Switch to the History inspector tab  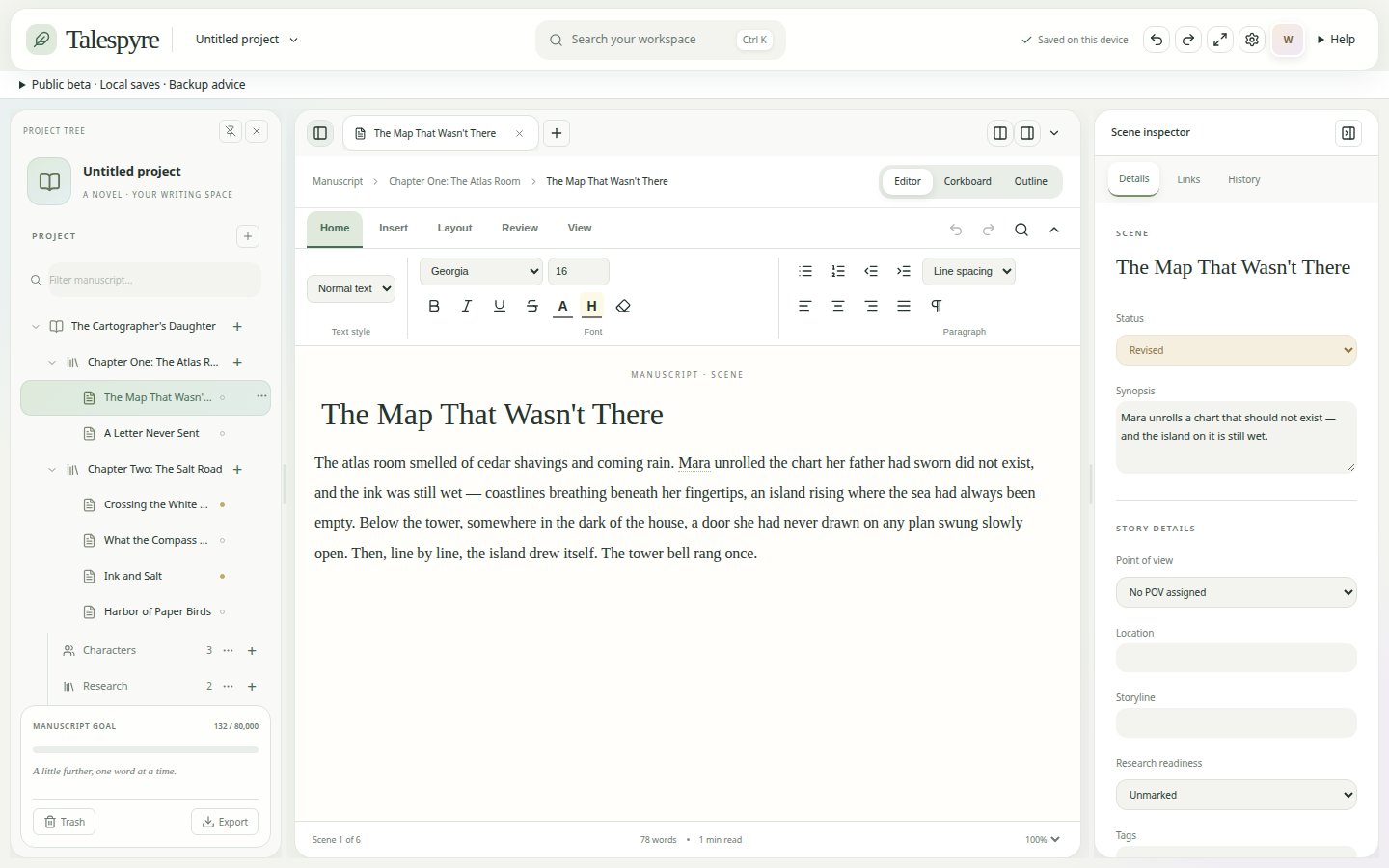tap(1244, 179)
